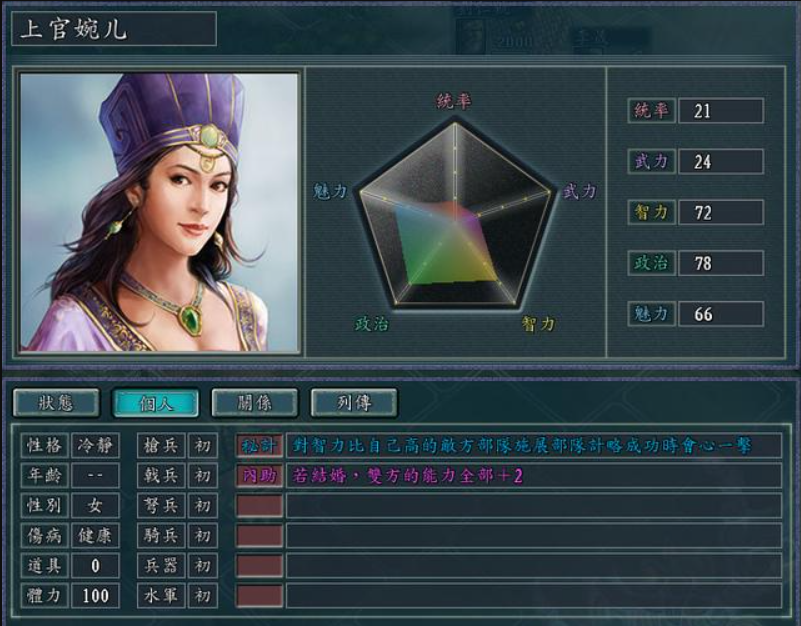The width and height of the screenshot is (801, 626).
Task: Select the 智力 stat label
Action: pos(651,212)
